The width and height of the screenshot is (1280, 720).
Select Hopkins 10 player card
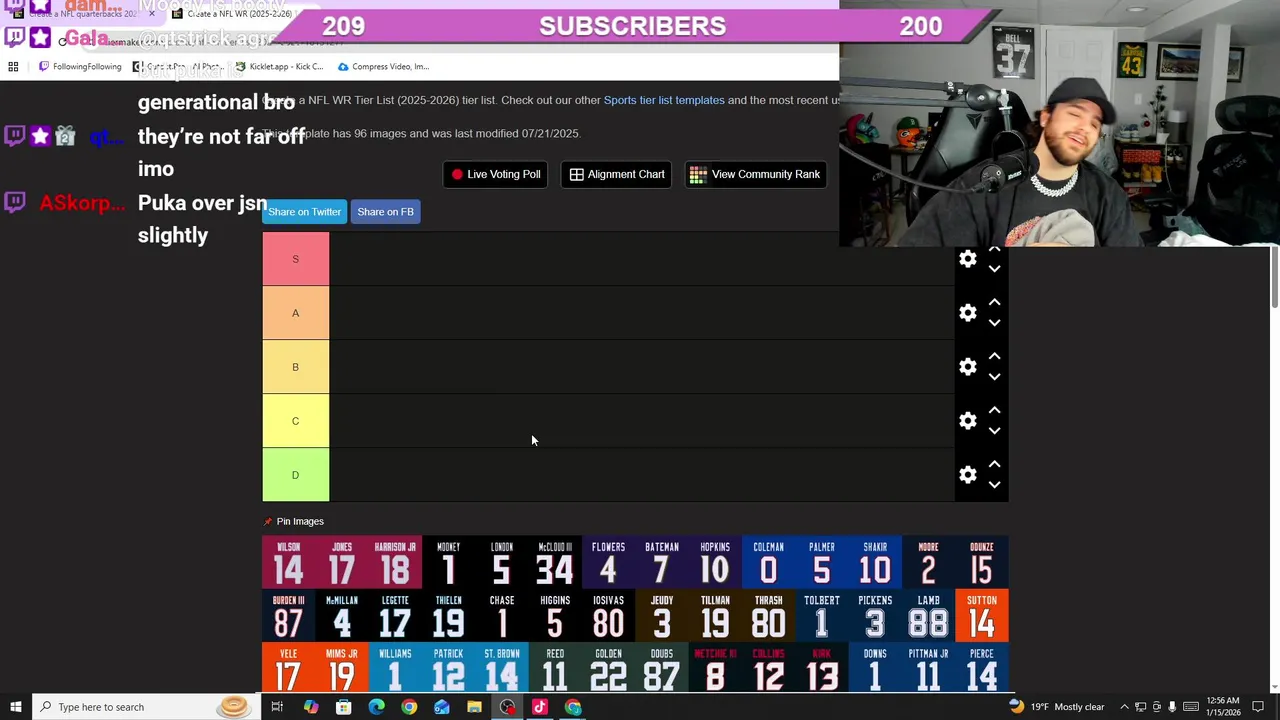(715, 562)
